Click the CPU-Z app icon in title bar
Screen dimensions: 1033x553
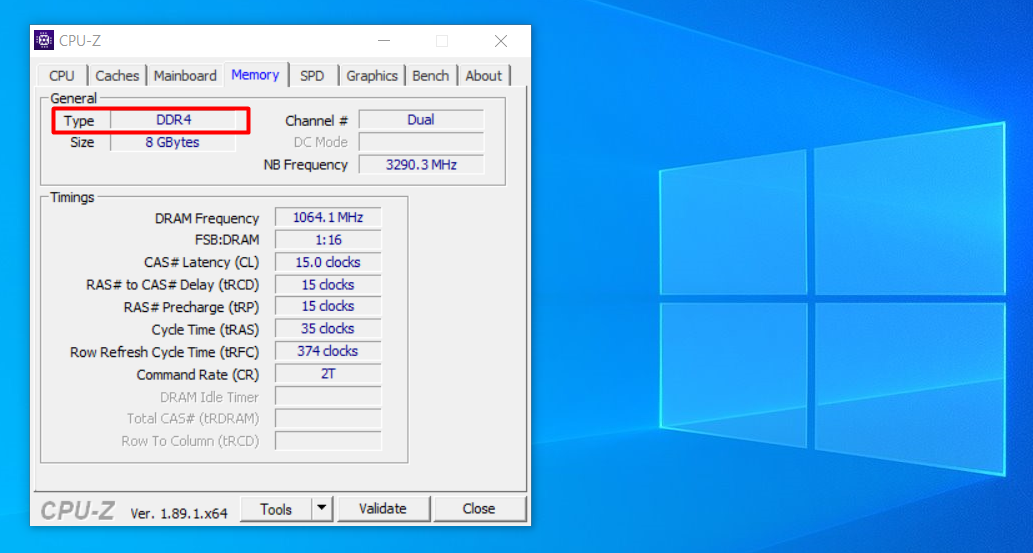44,41
